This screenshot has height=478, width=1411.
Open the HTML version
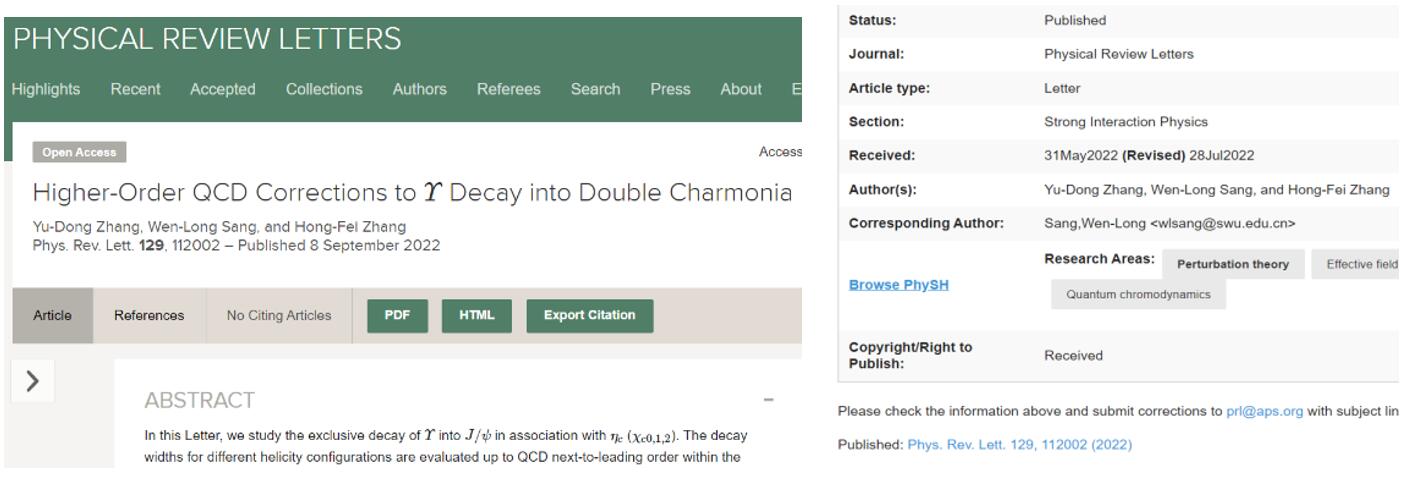(x=476, y=315)
